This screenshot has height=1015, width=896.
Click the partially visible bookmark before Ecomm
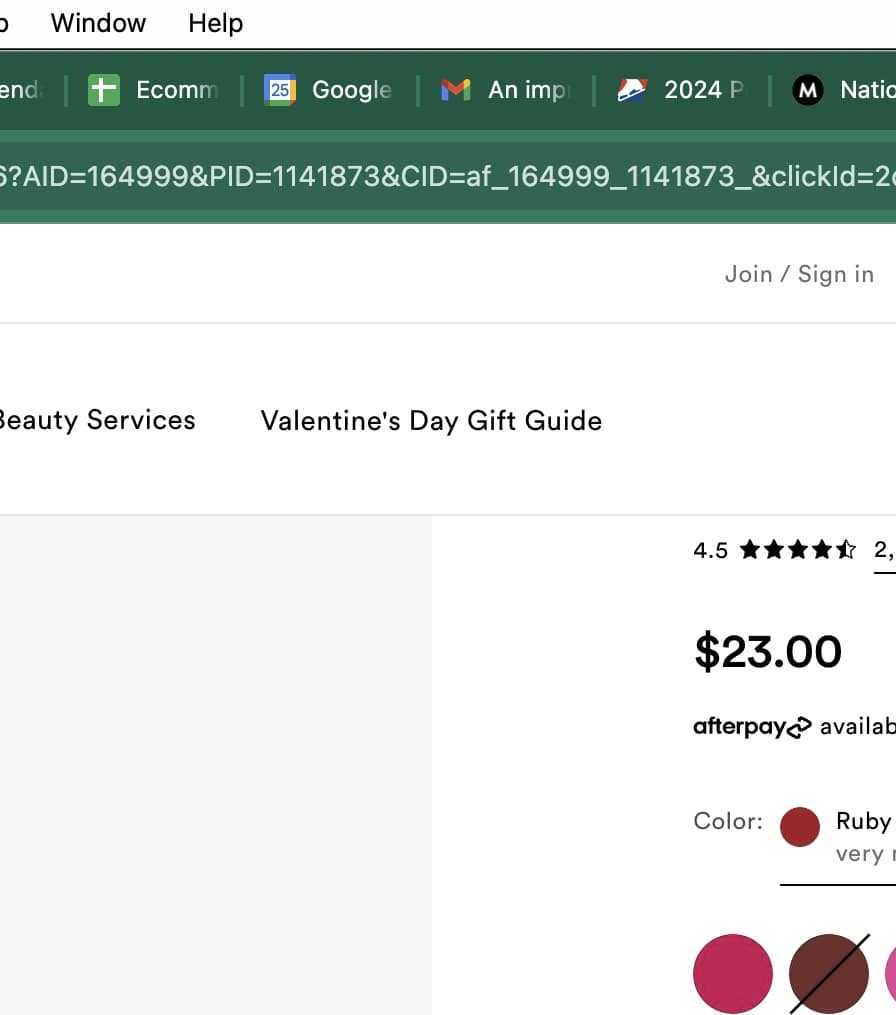click(x=20, y=90)
